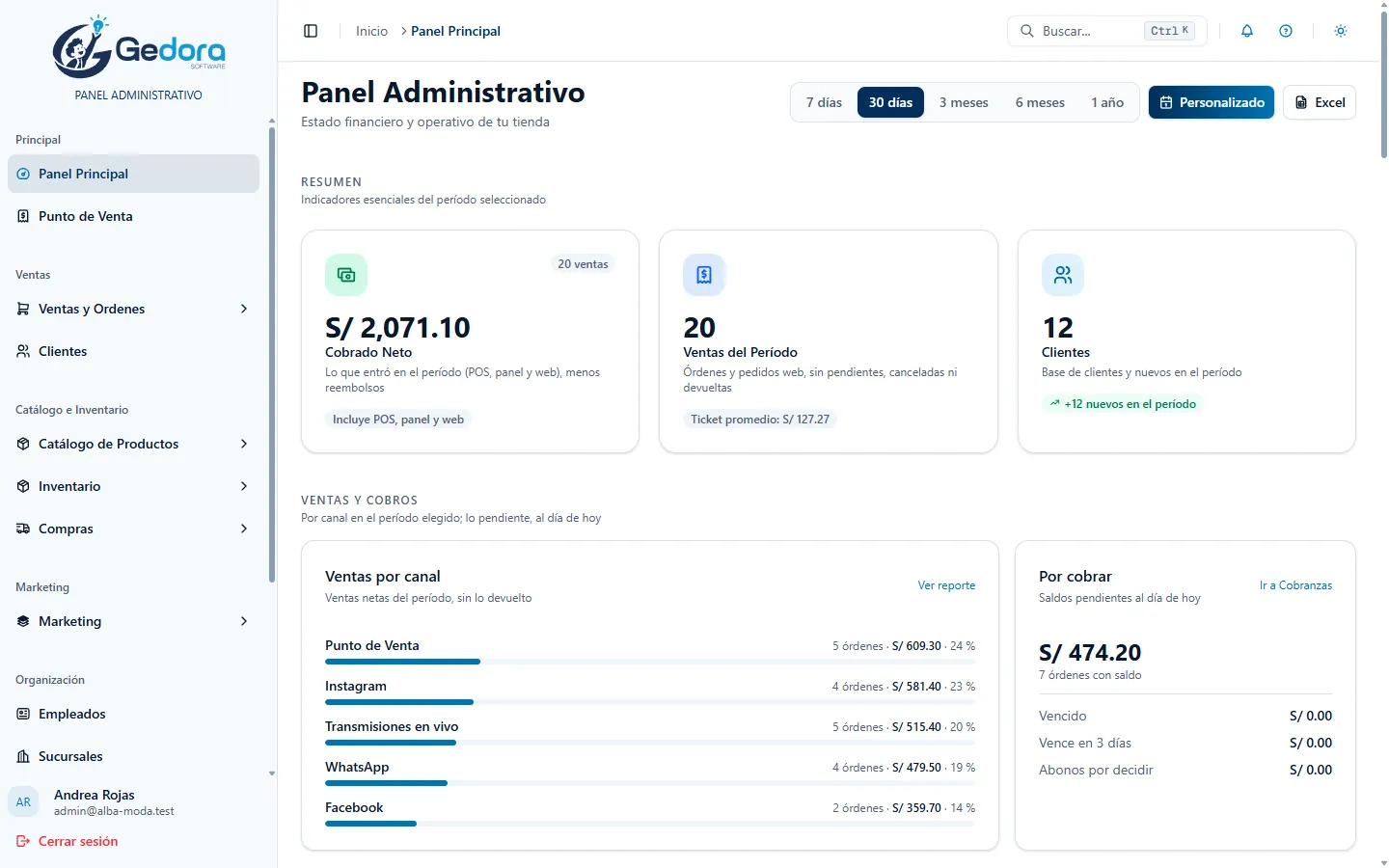This screenshot has width=1389, height=868.
Task: Click the Cobrado Neto green cash icon
Action: coord(346,275)
